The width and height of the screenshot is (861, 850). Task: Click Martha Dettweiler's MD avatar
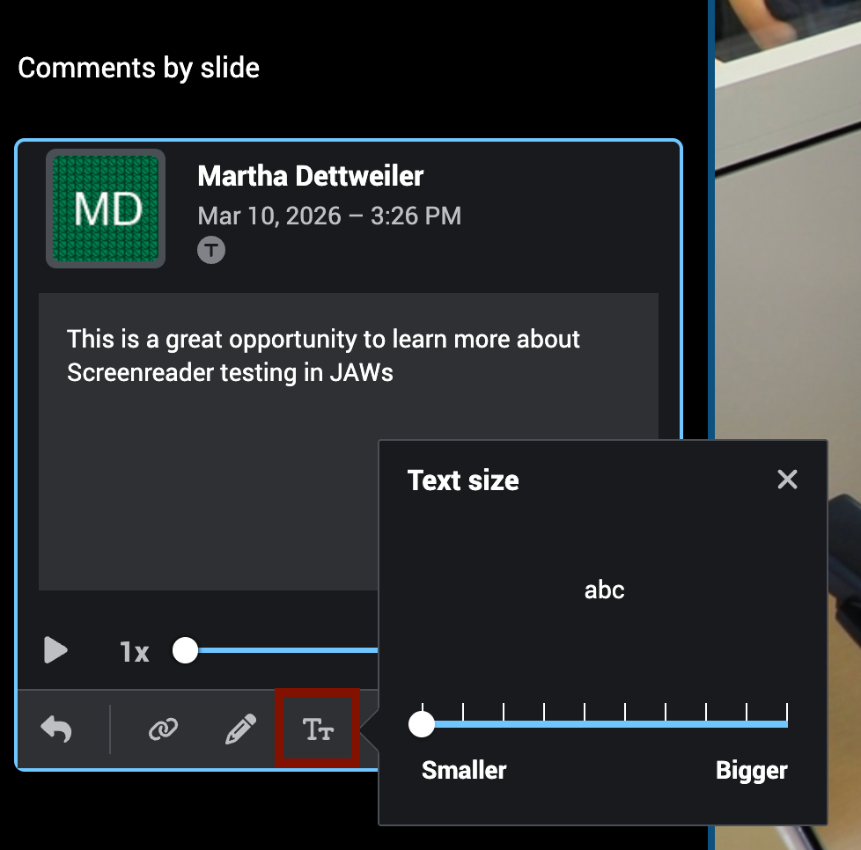(x=105, y=208)
